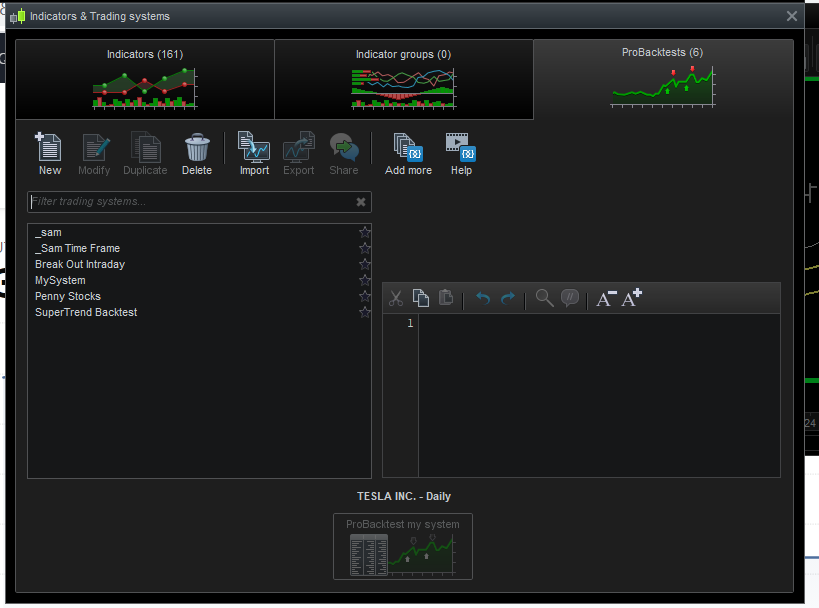Select Penny Stocks system
The image size is (819, 608).
click(x=199, y=296)
